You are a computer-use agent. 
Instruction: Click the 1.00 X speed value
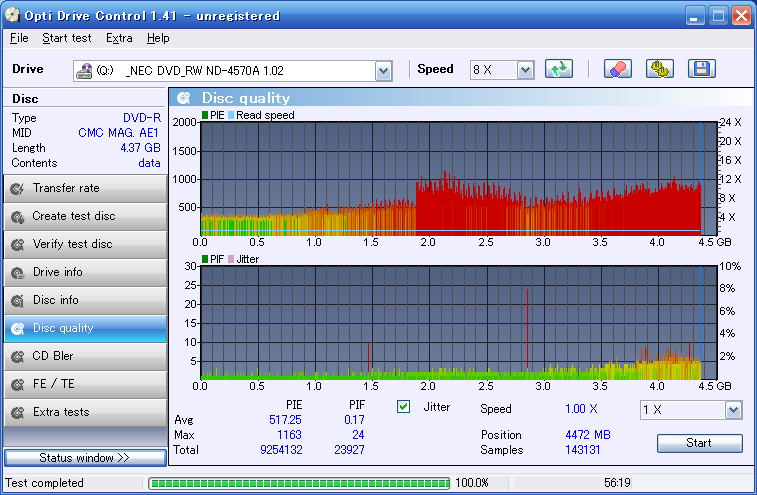point(581,409)
